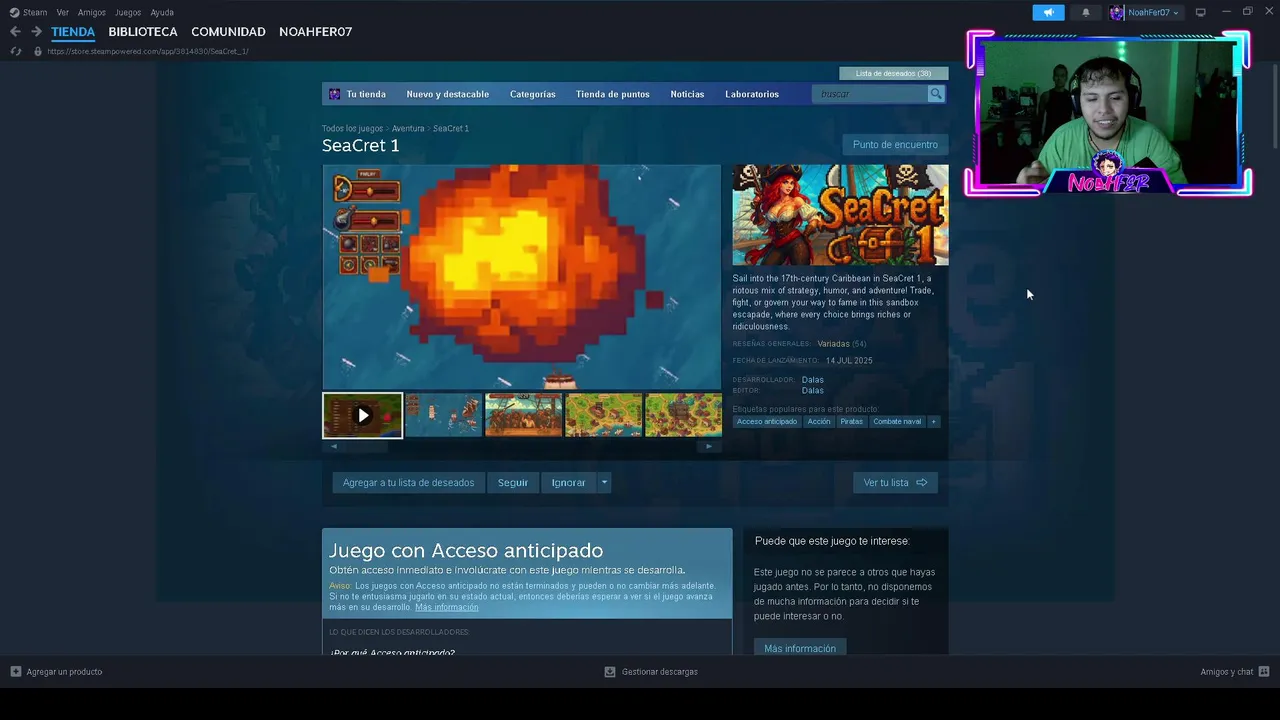Click Ver tu lista button
Viewport: 1280px width, 720px height.
click(895, 482)
